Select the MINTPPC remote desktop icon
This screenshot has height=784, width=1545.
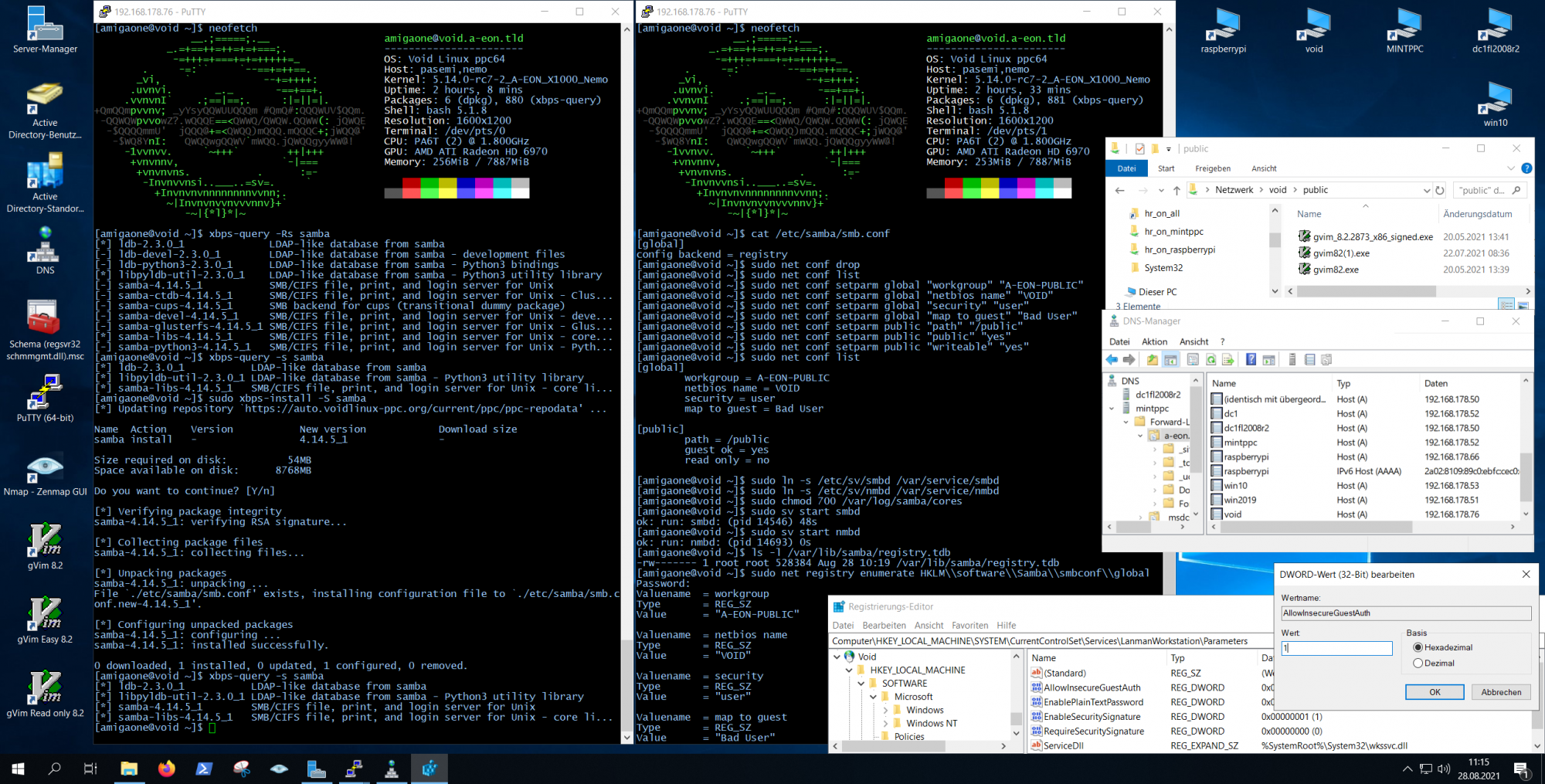click(1404, 29)
